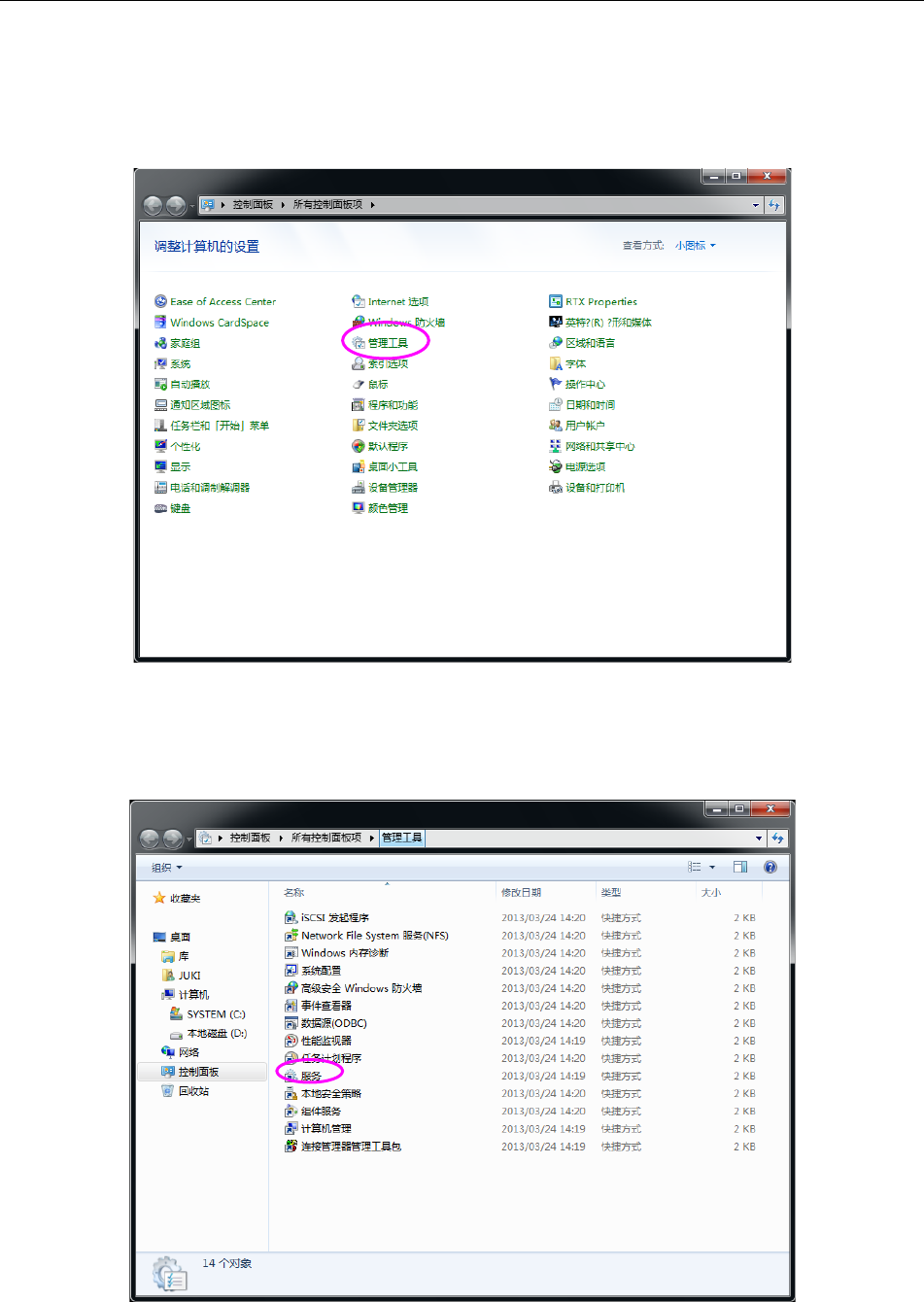Open 用户帐户 item
This screenshot has width=924, height=1302.
[x=577, y=425]
